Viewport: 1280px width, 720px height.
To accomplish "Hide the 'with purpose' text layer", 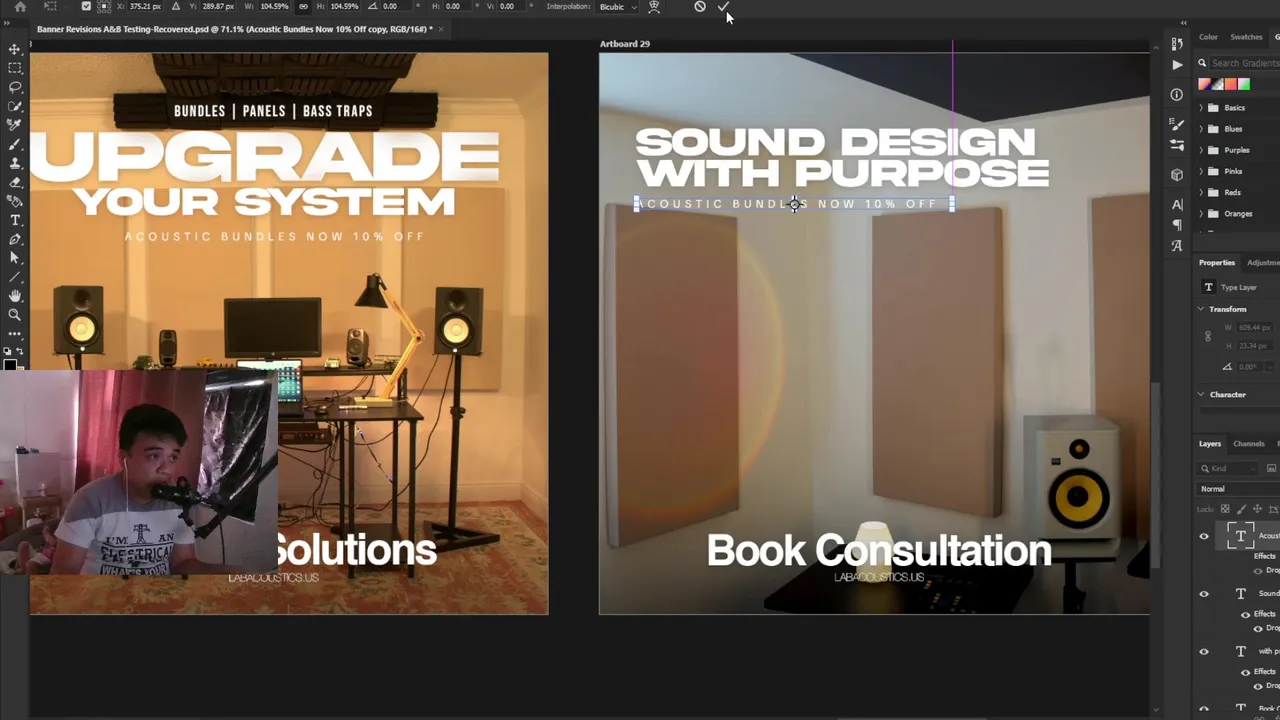I will (x=1204, y=652).
